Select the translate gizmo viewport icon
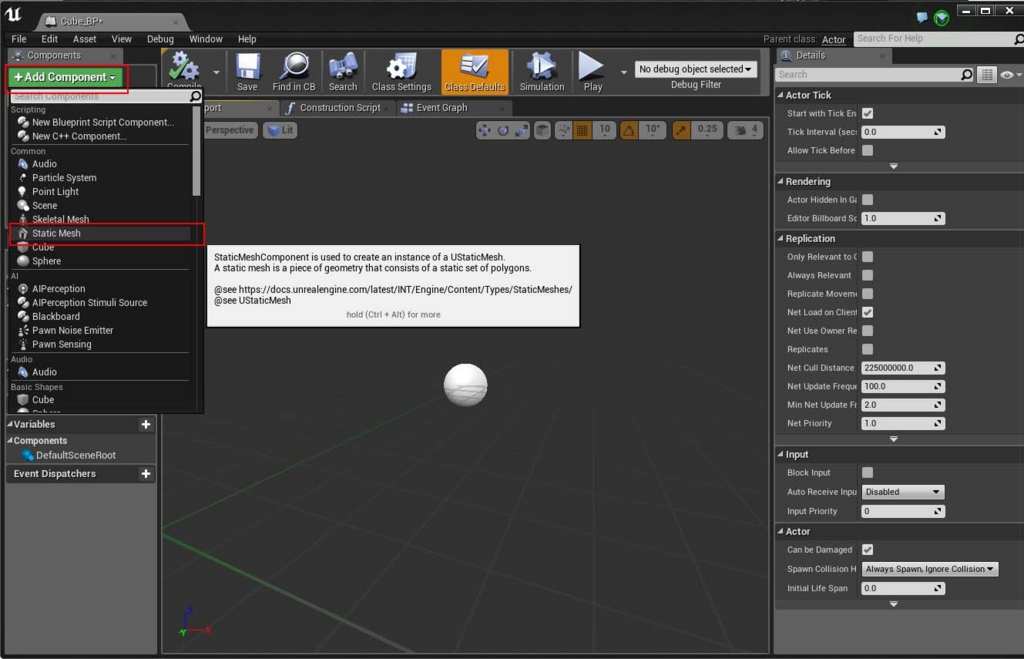 point(485,131)
